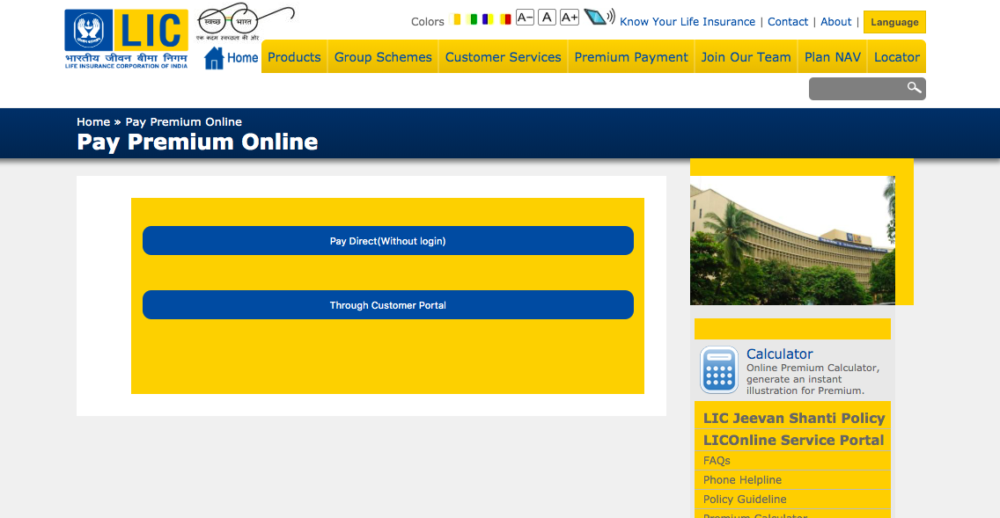Screen dimensions: 1000x518
Task: Click the LIC building photo
Action: 792,240
